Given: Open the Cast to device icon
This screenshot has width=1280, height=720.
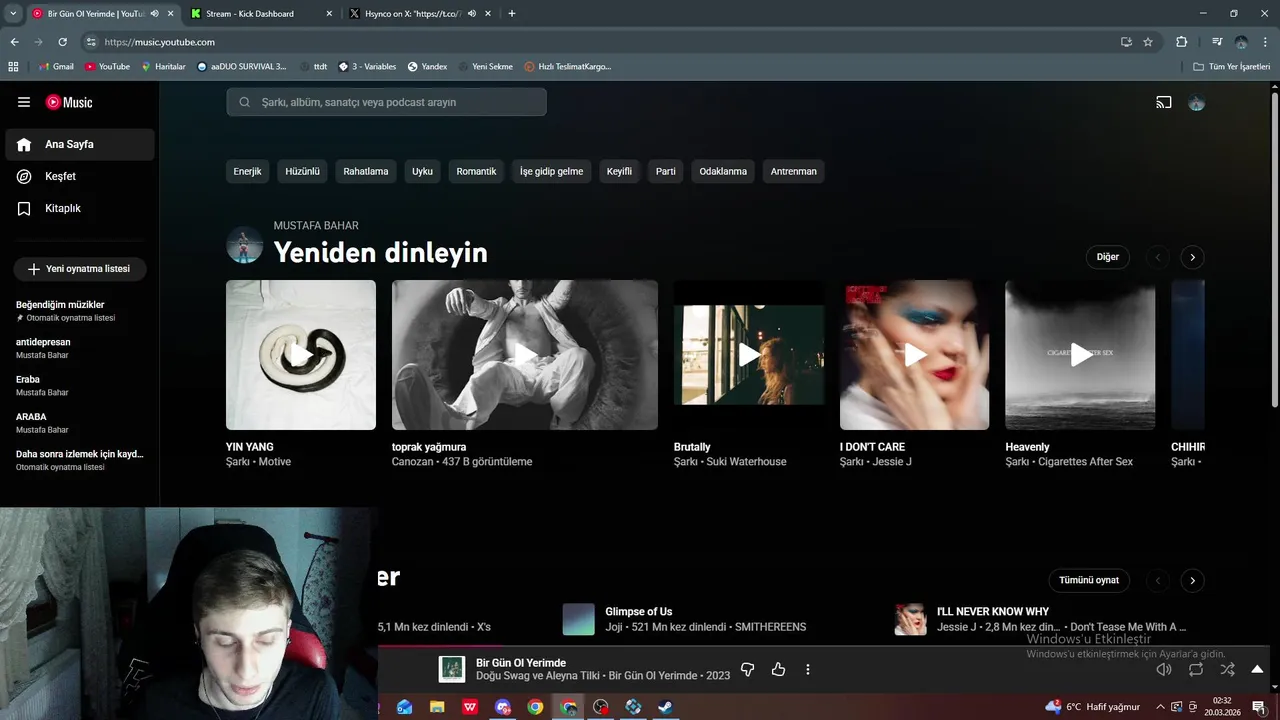Looking at the screenshot, I should (x=1164, y=102).
